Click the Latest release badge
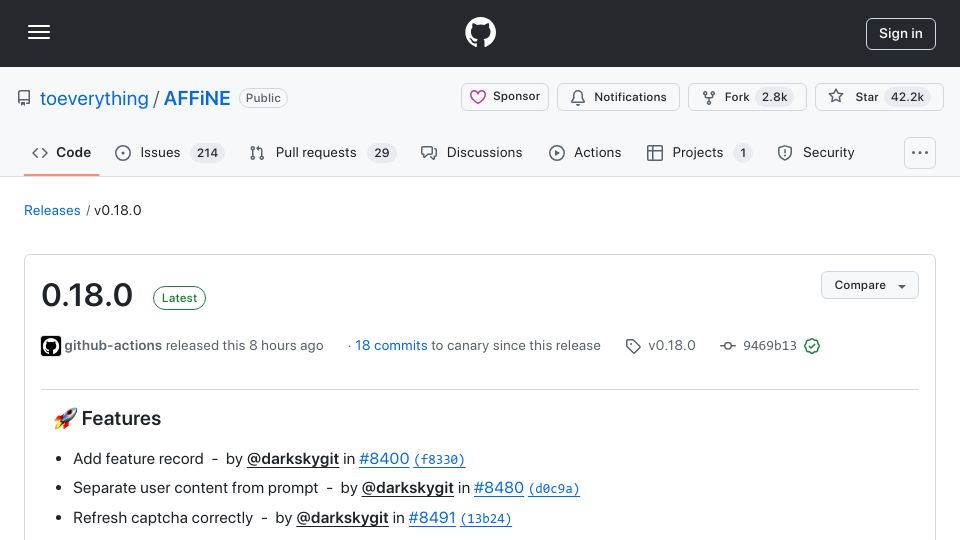960x540 pixels. [x=179, y=298]
